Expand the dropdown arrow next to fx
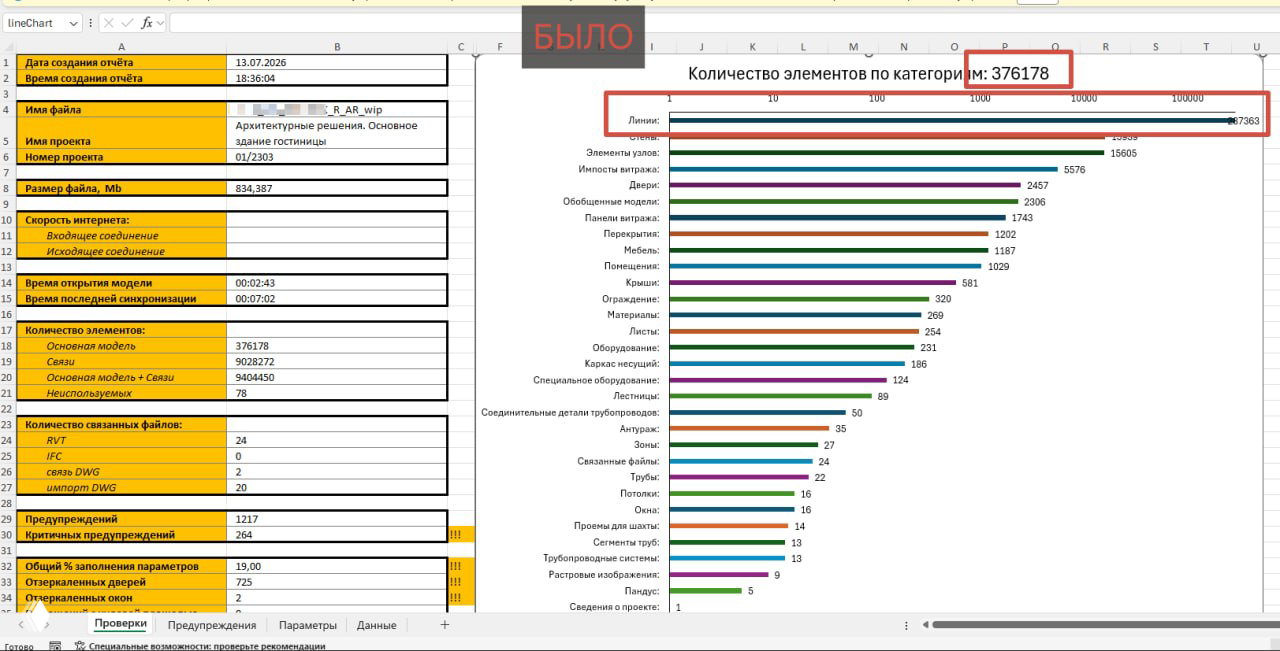 pyautogui.click(x=161, y=23)
